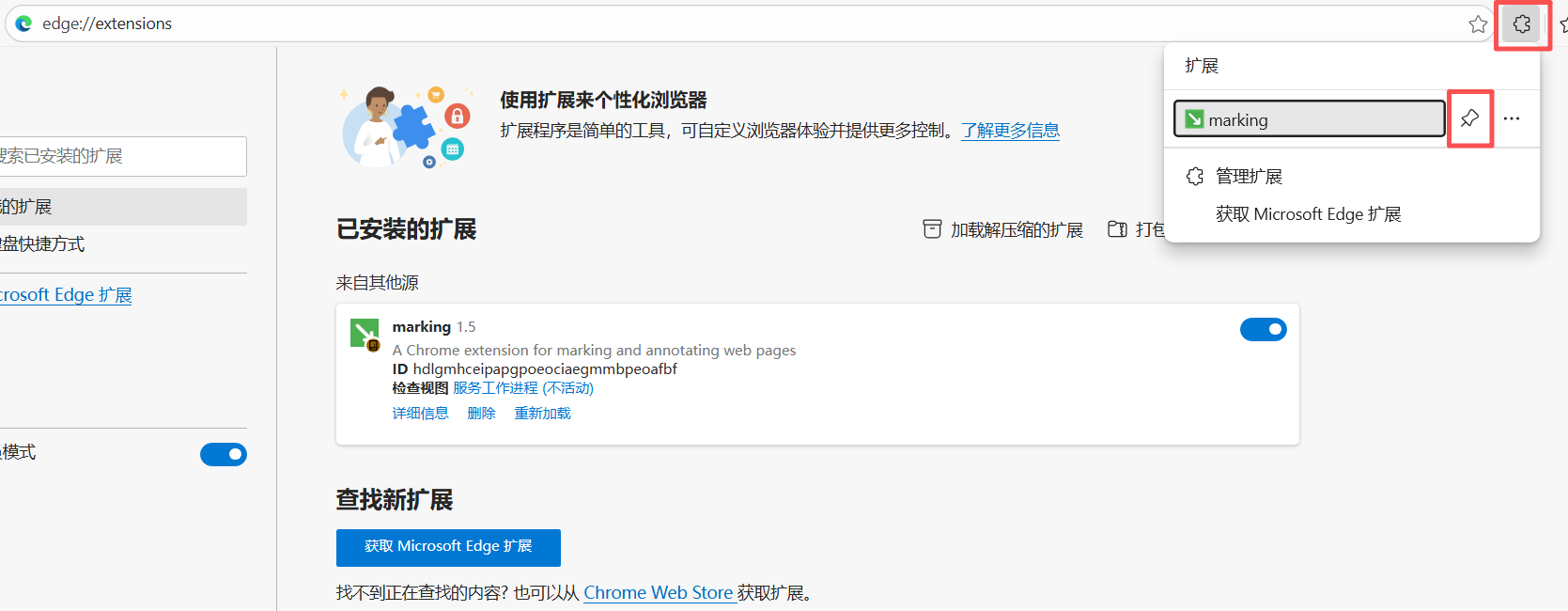Click 删除 to remove marking extension
This screenshot has width=1568, height=611.
481,414
